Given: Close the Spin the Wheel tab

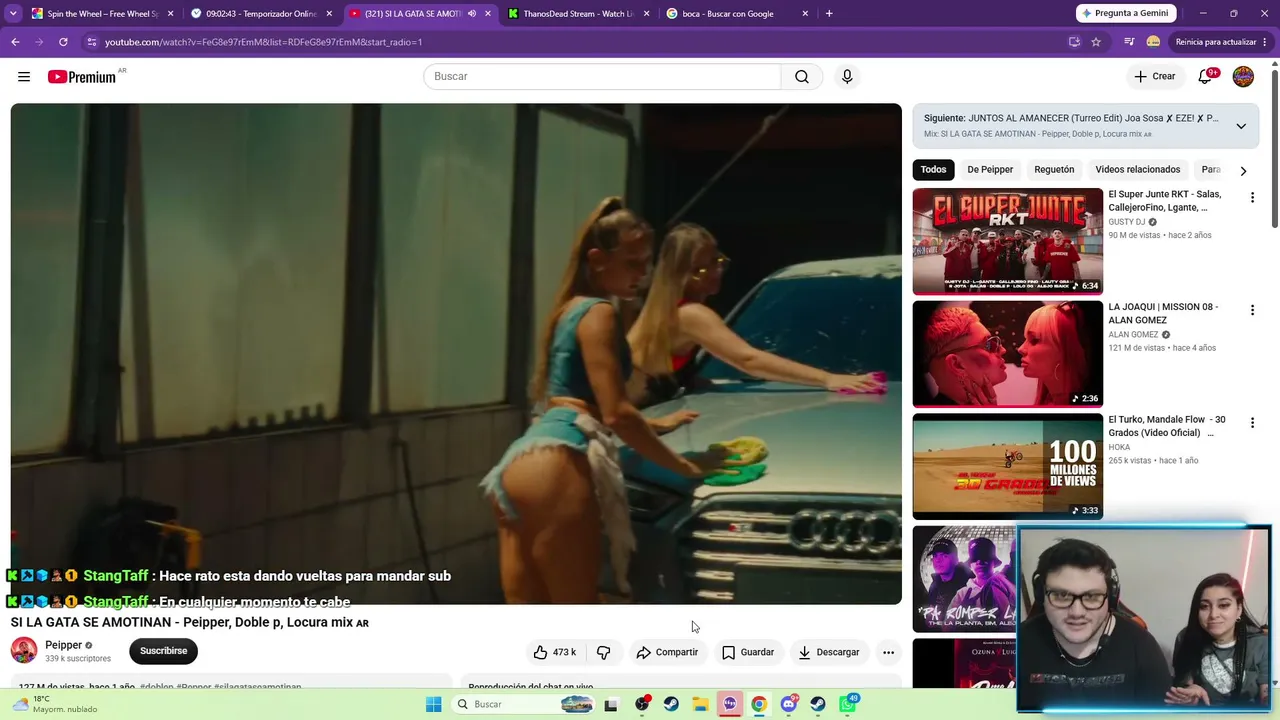Looking at the screenshot, I should click(x=170, y=14).
